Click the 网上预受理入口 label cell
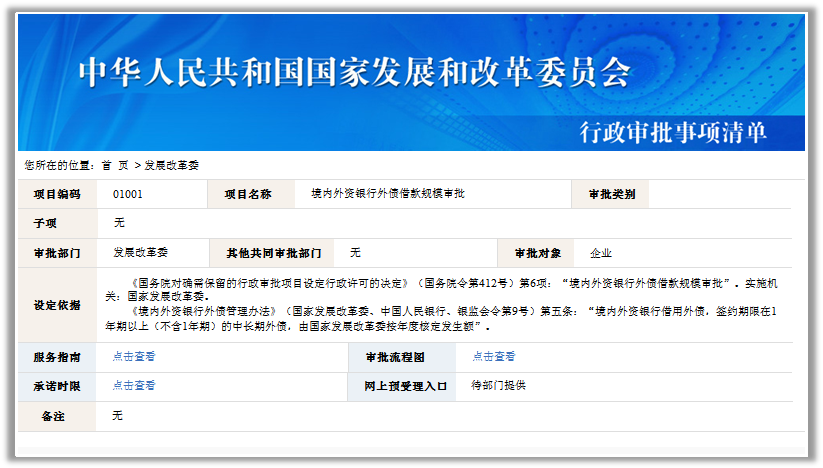This screenshot has height=468, width=823. click(x=403, y=387)
